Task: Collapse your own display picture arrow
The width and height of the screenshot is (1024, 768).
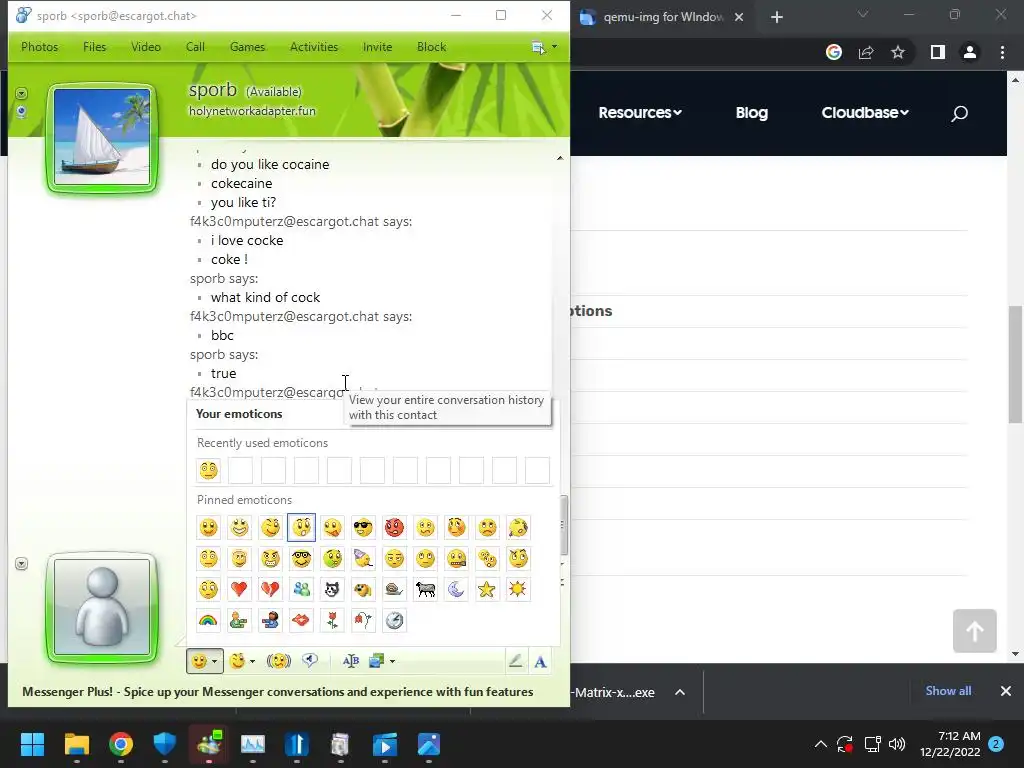Action: (22, 564)
